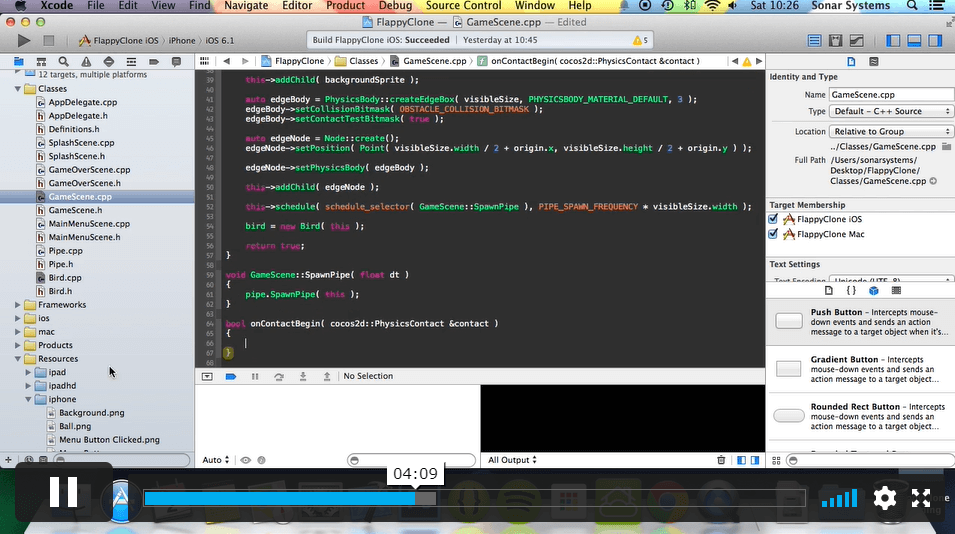Step out in the debug bar
Viewport: 955px width, 534px height.
pyautogui.click(x=326, y=376)
